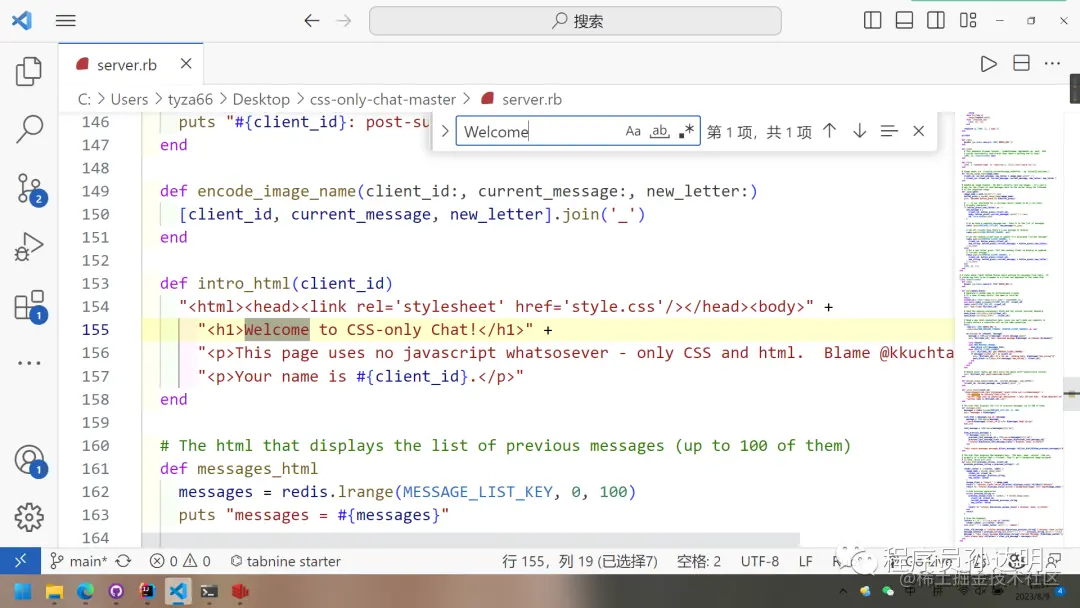Open the Accounts menu
Image resolution: width=1080 pixels, height=608 pixels.
[29, 460]
